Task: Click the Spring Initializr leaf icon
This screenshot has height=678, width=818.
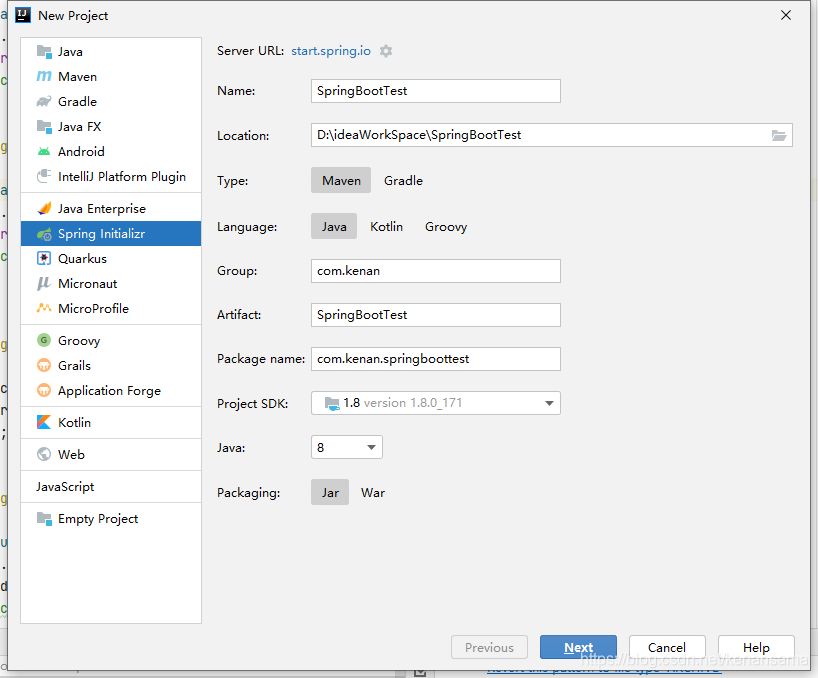Action: 44,234
